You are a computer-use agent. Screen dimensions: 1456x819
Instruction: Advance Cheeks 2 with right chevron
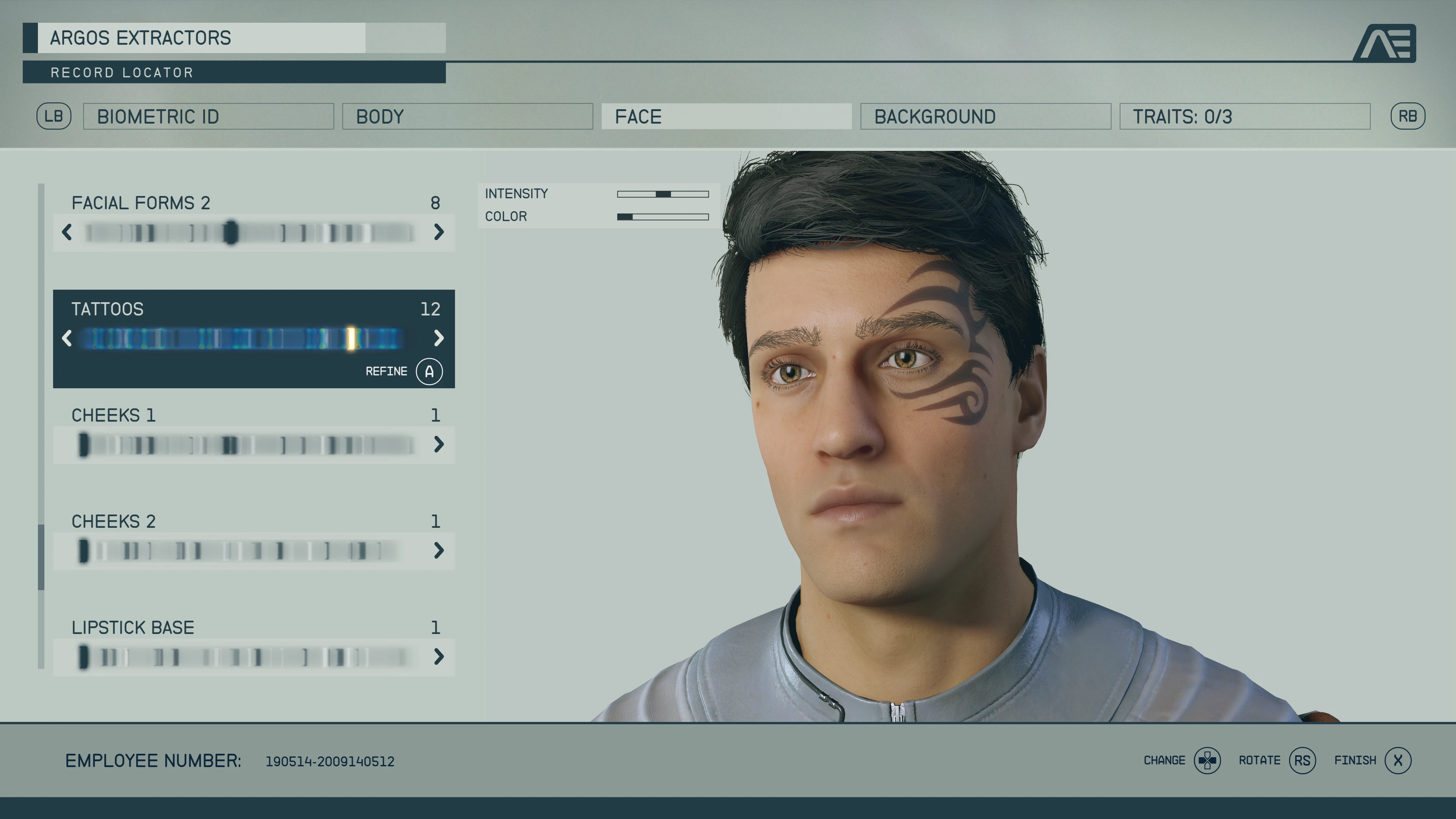tap(439, 551)
